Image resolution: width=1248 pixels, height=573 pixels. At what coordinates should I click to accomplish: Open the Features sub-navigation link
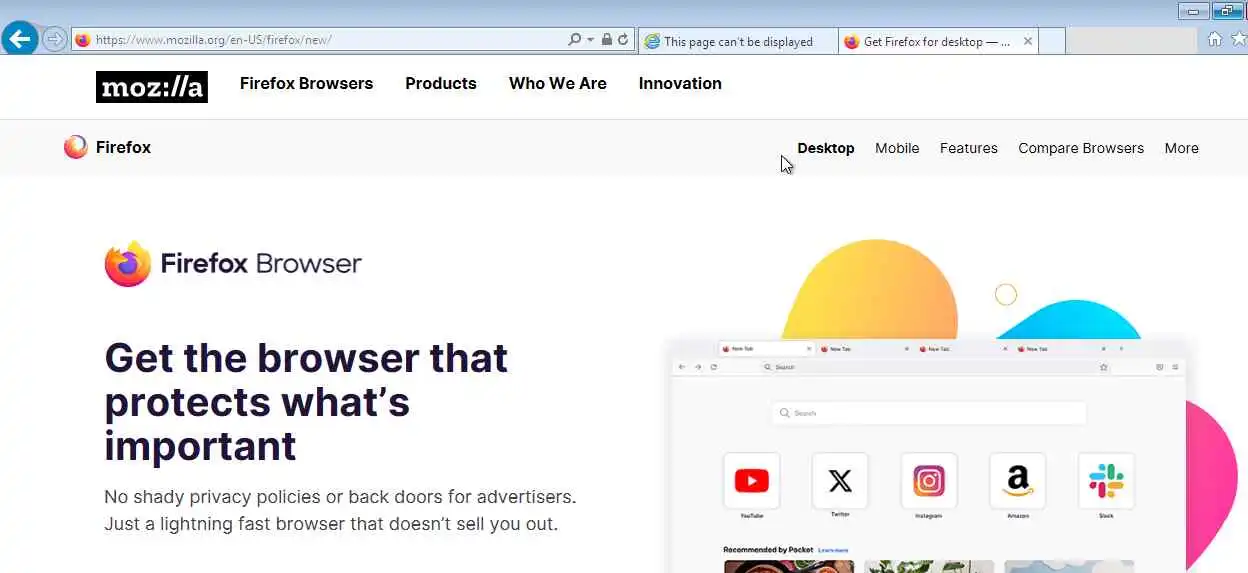point(969,148)
